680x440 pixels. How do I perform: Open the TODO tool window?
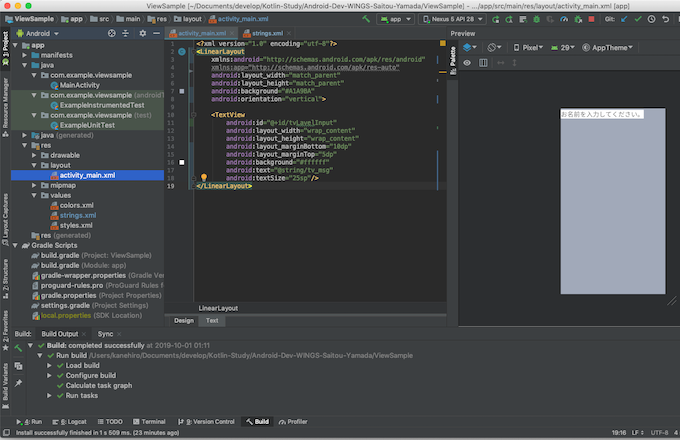[x=110, y=422]
